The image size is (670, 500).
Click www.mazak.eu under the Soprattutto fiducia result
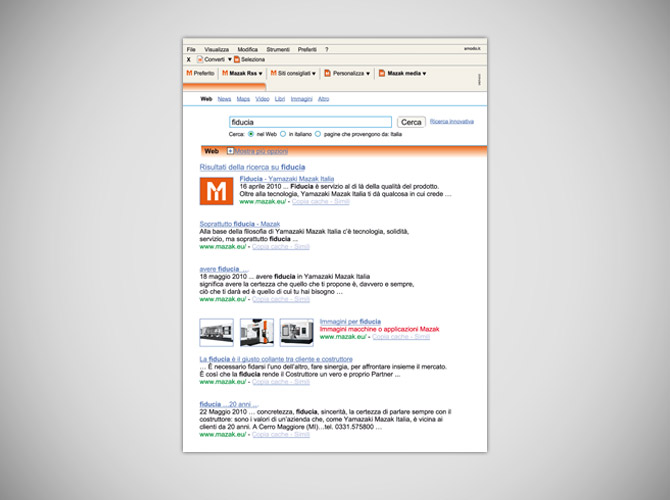coord(223,247)
